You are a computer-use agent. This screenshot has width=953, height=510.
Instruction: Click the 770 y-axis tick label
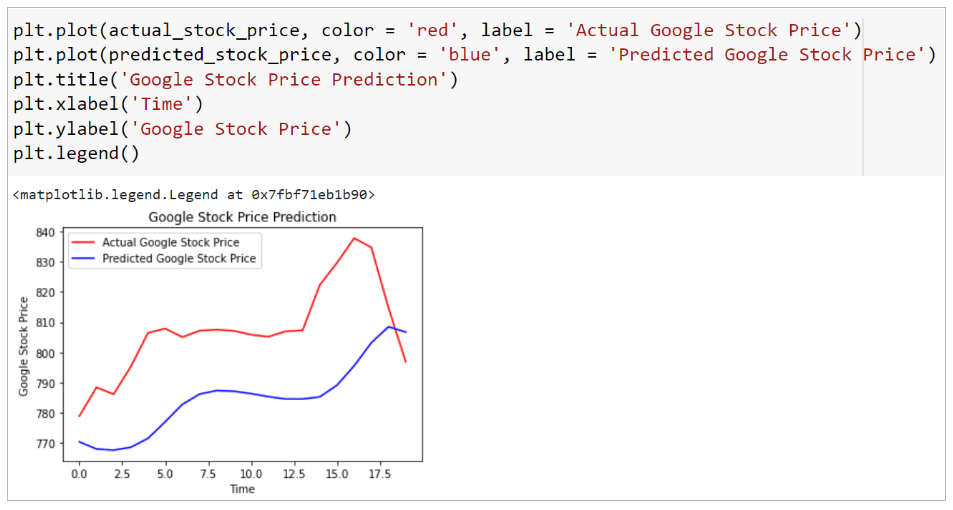tap(46, 444)
